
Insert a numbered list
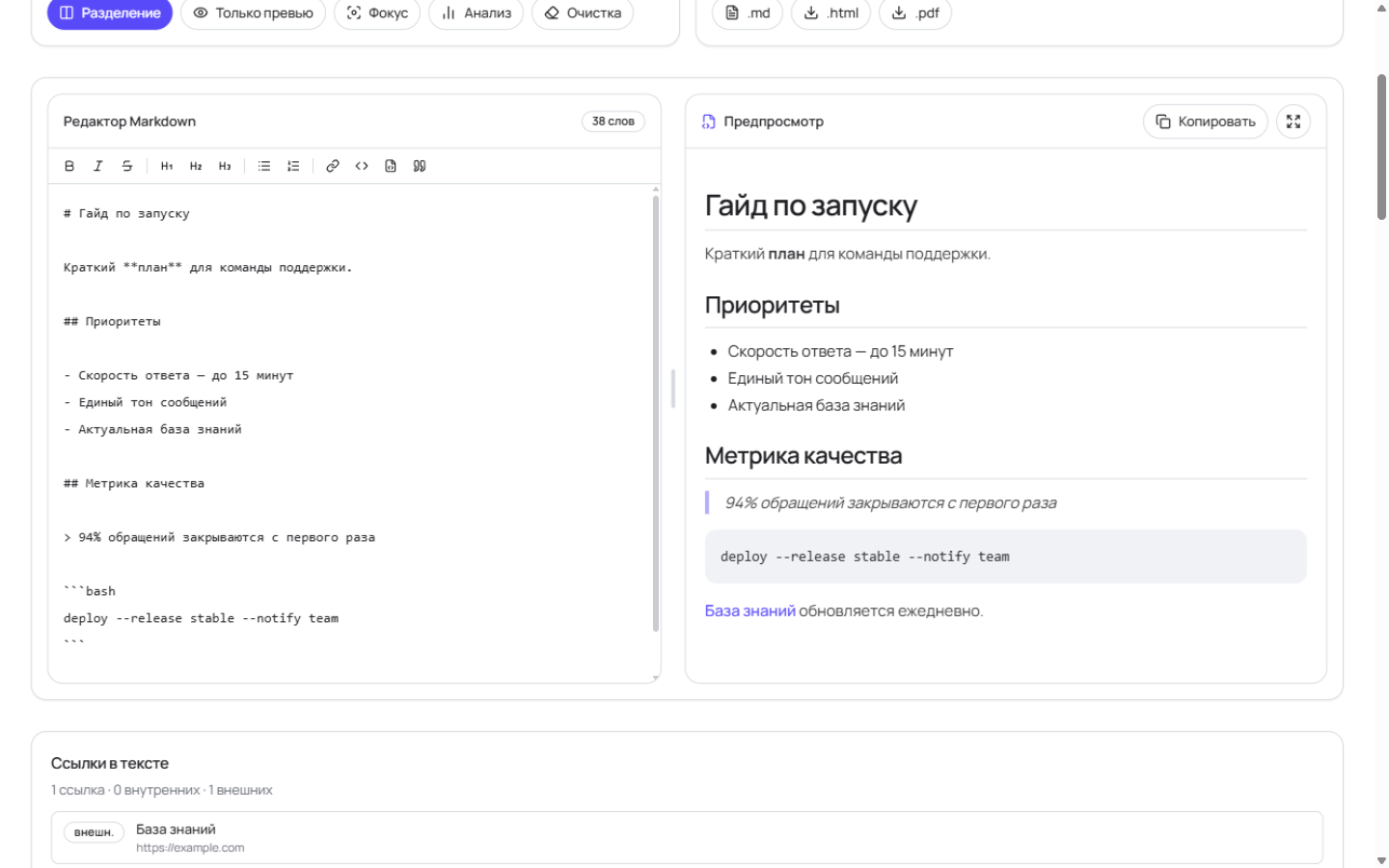click(x=293, y=166)
